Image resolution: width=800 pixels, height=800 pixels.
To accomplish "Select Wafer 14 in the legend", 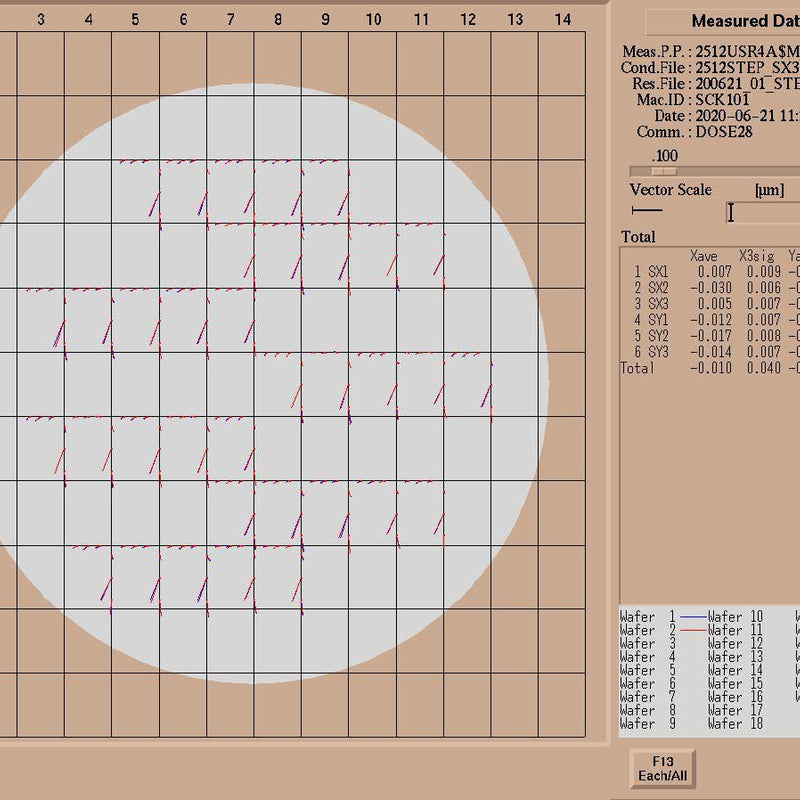I will tap(735, 670).
